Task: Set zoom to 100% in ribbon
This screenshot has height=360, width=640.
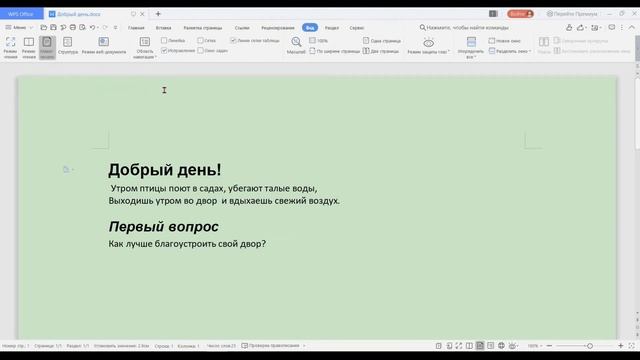Action: tap(319, 40)
